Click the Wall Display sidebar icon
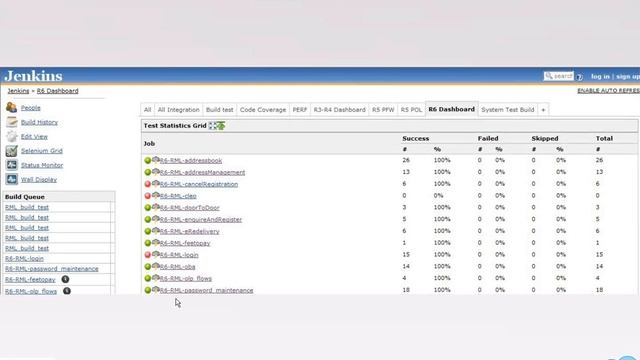640x360 pixels. pos(11,179)
